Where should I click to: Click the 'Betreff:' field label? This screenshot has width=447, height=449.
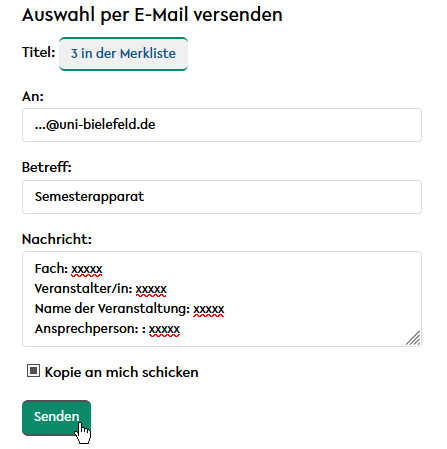tap(47, 167)
